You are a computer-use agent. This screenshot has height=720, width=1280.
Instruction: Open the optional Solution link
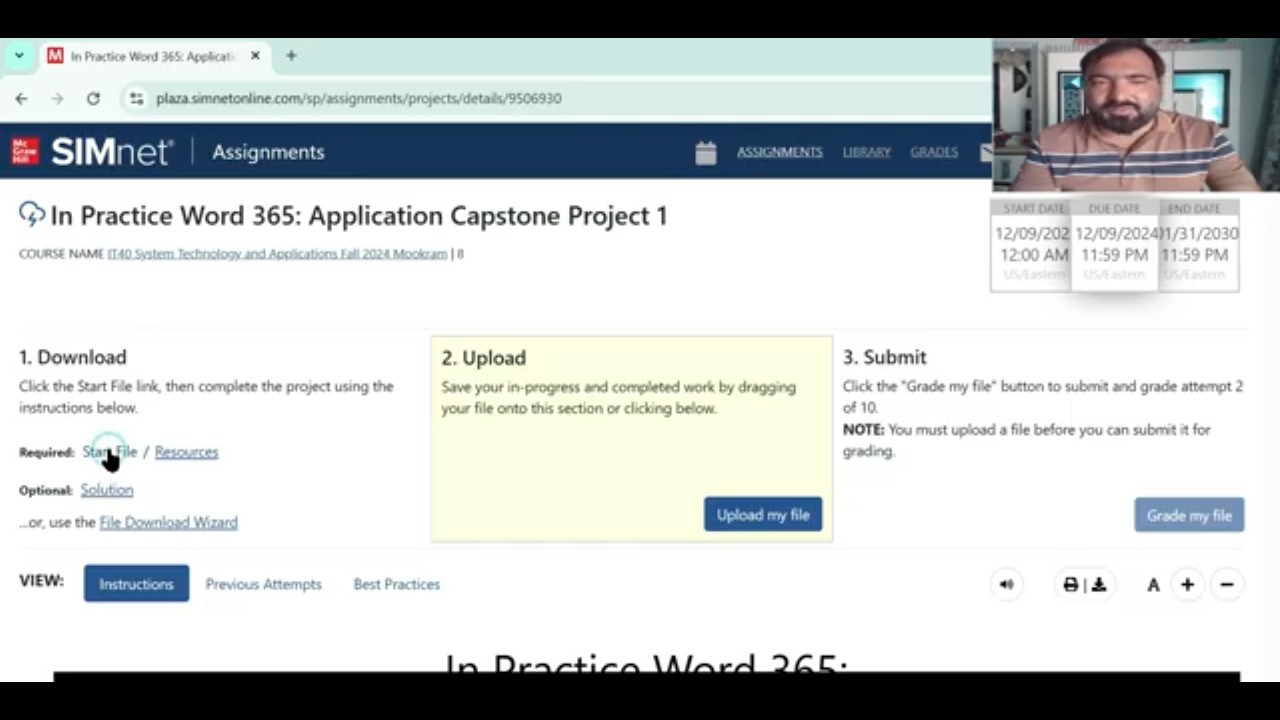(x=107, y=490)
